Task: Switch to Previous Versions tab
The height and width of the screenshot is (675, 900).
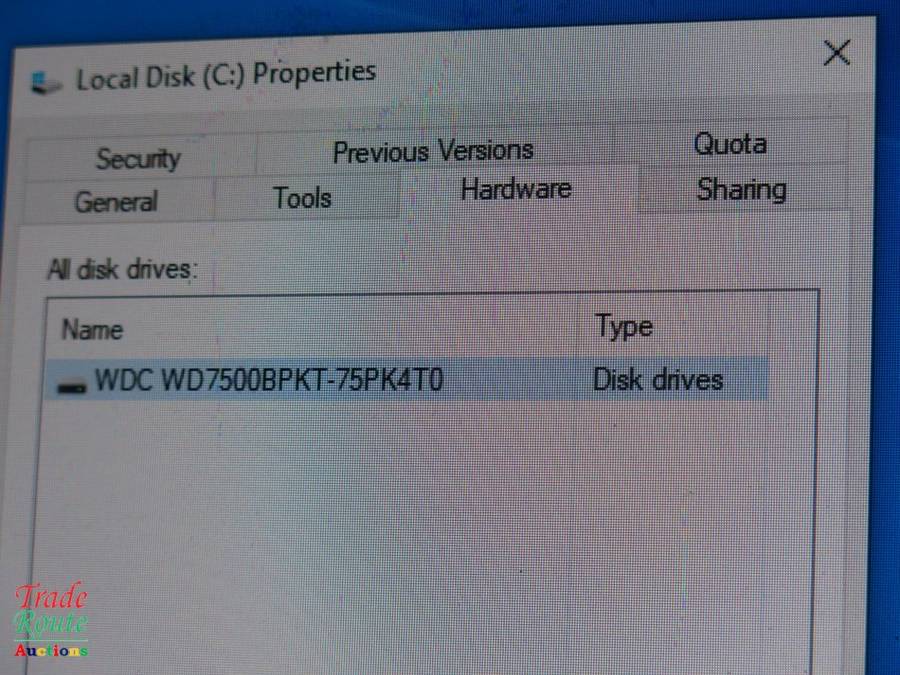Action: (434, 152)
